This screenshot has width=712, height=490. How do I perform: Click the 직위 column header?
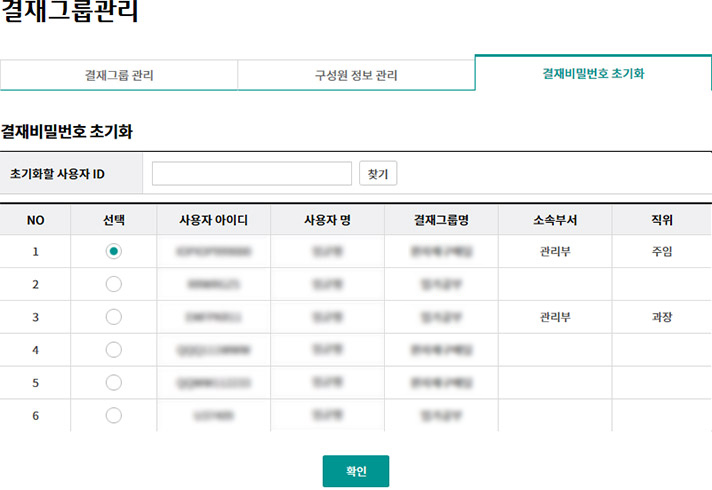[661, 219]
